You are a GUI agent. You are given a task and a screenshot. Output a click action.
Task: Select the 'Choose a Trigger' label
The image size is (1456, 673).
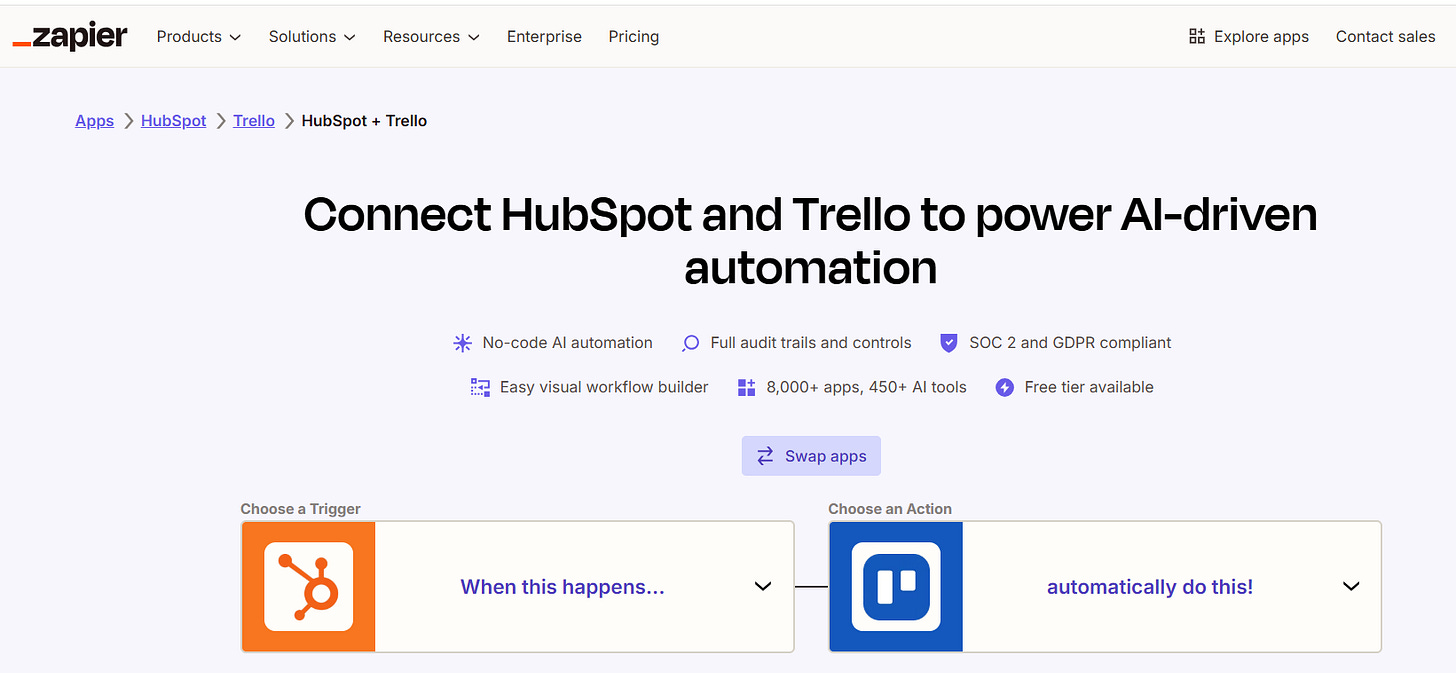coord(301,509)
